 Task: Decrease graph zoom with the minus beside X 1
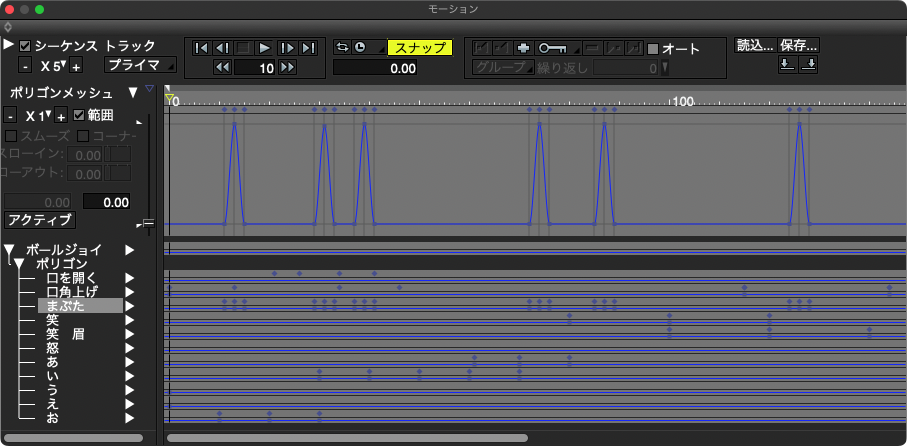coord(10,116)
